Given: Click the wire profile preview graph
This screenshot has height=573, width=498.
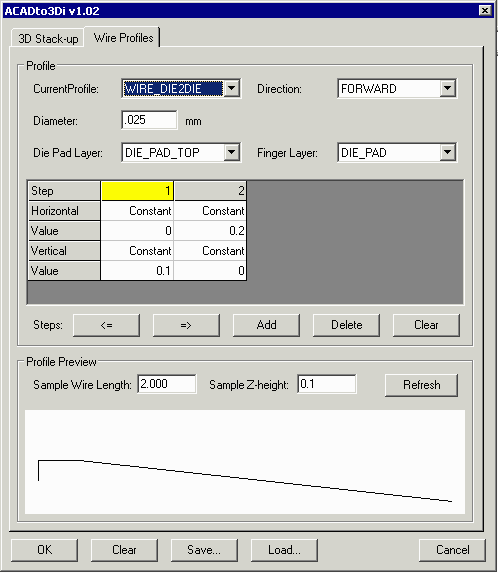Looking at the screenshot, I should click(245, 462).
